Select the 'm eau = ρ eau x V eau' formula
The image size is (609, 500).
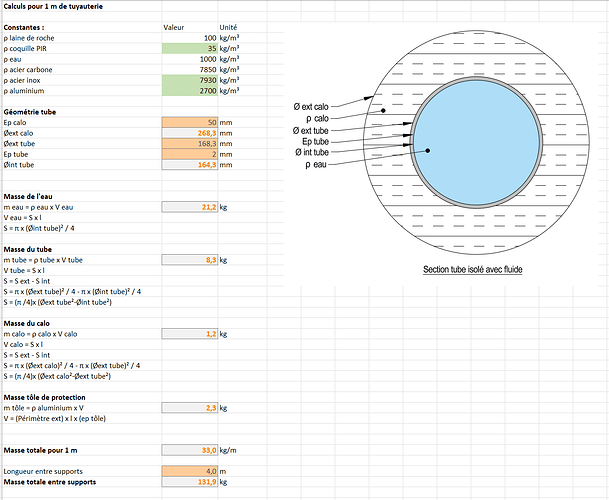38,207
